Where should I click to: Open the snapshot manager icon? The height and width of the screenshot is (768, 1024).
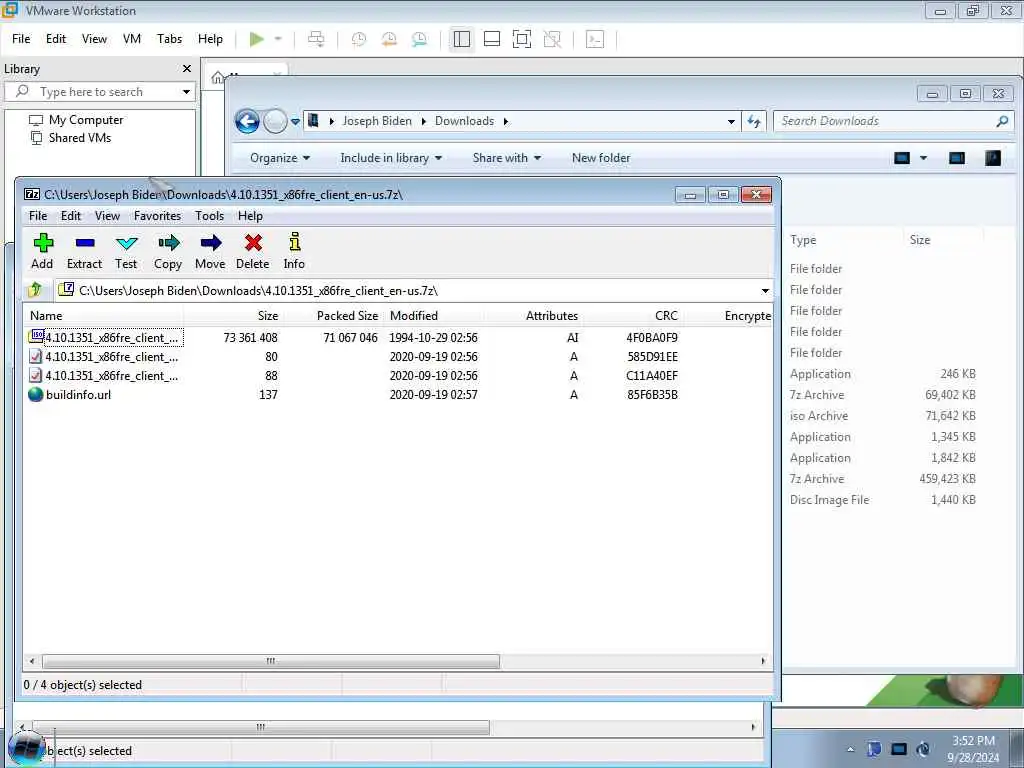coord(419,39)
